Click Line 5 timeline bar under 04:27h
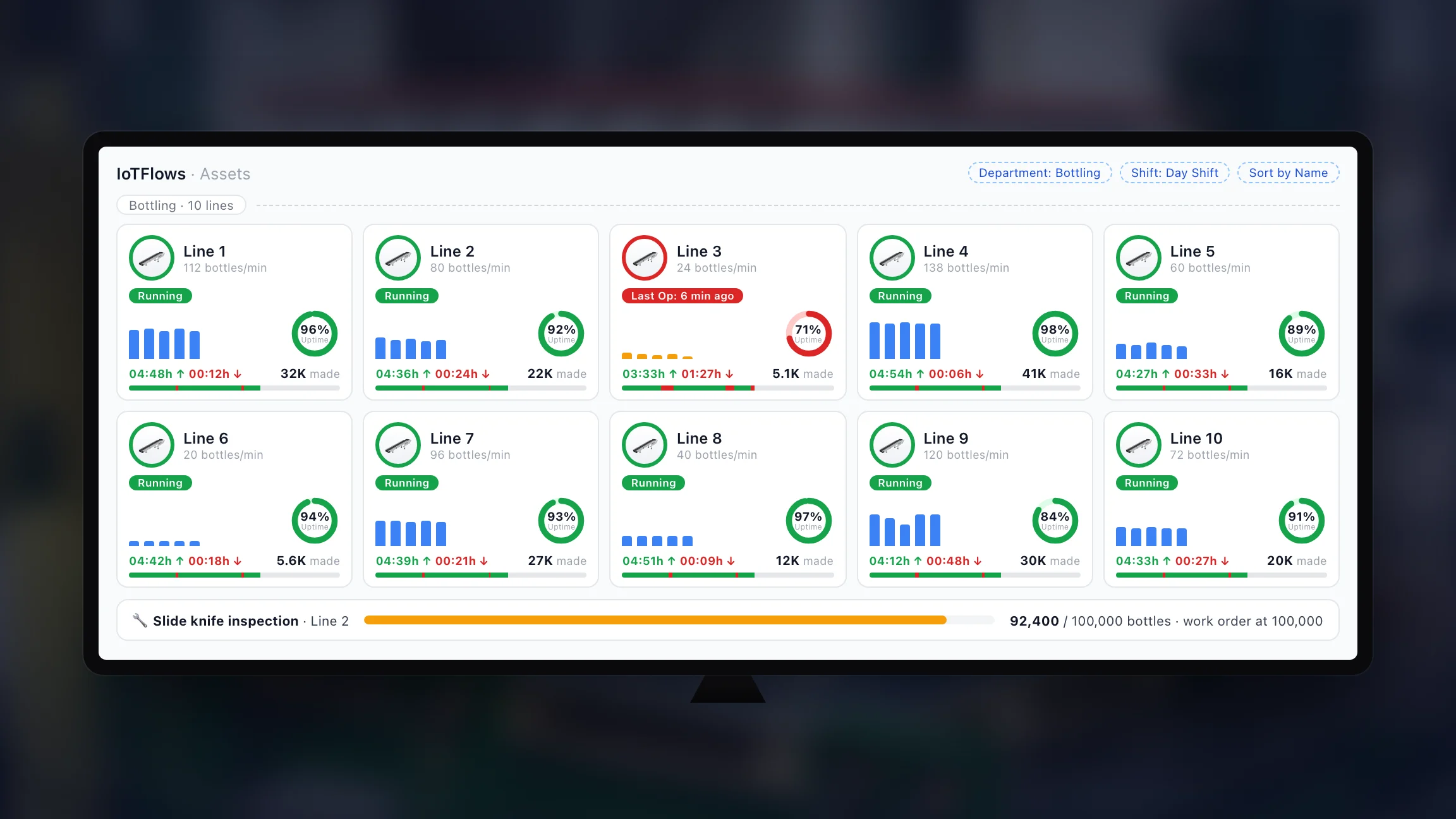This screenshot has height=819, width=1456. 1221,388
